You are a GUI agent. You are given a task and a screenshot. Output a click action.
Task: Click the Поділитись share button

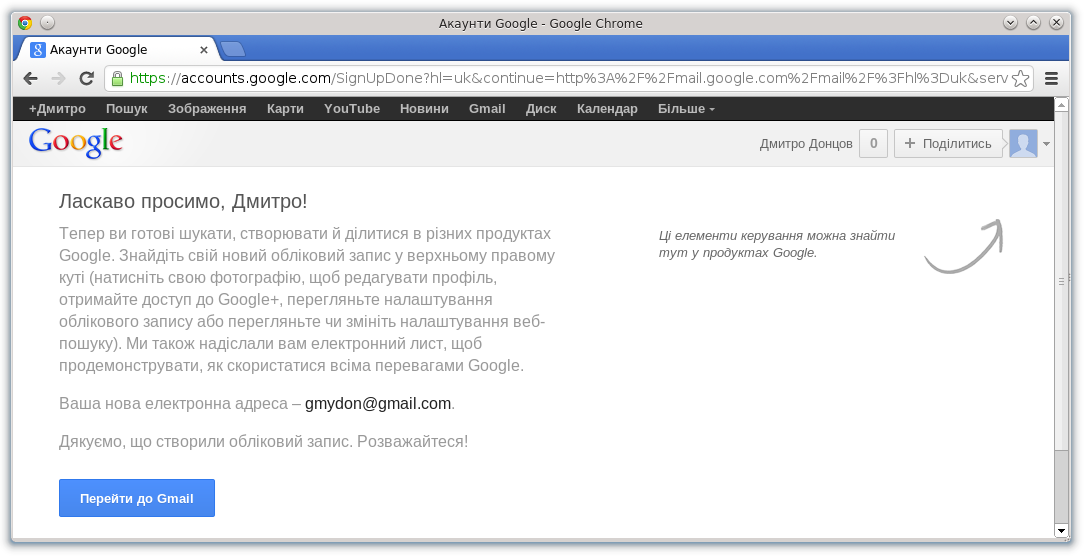[948, 143]
